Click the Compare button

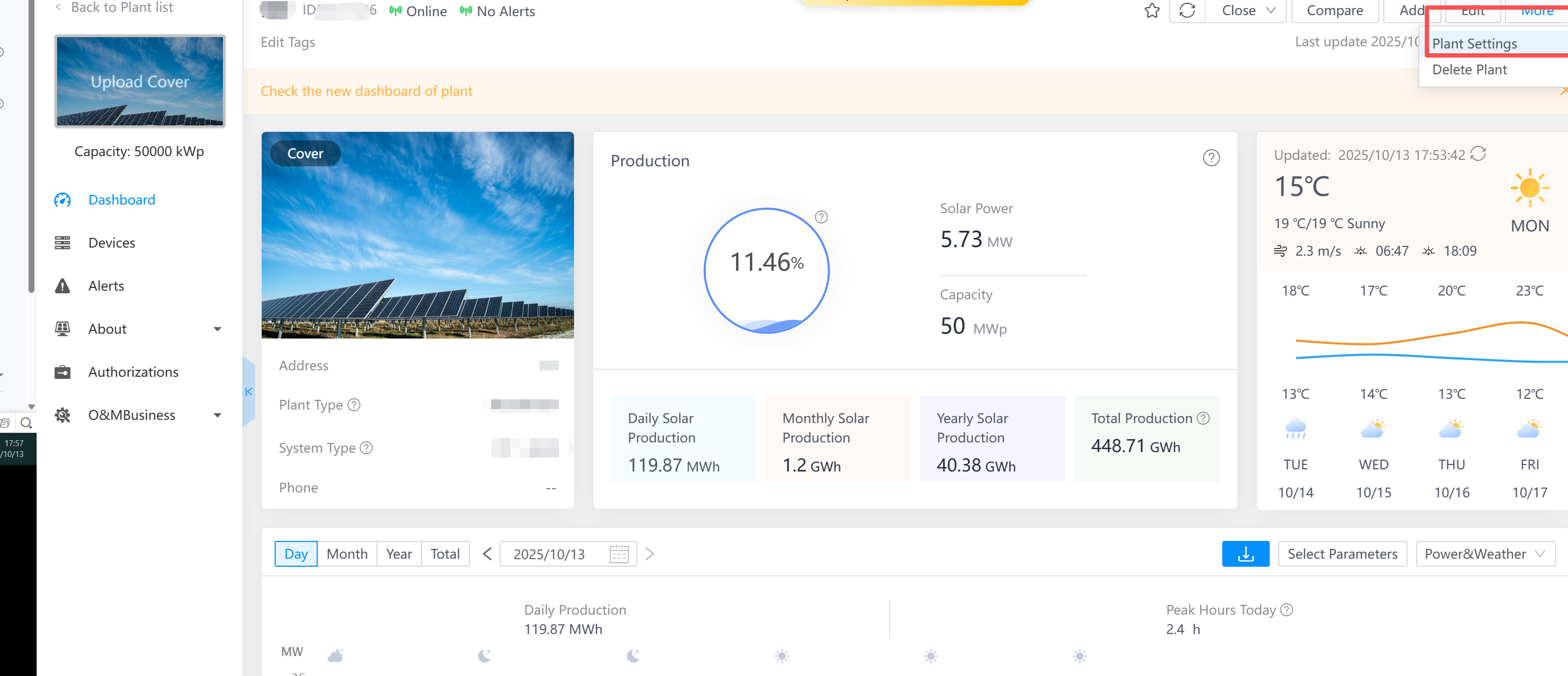pyautogui.click(x=1335, y=10)
